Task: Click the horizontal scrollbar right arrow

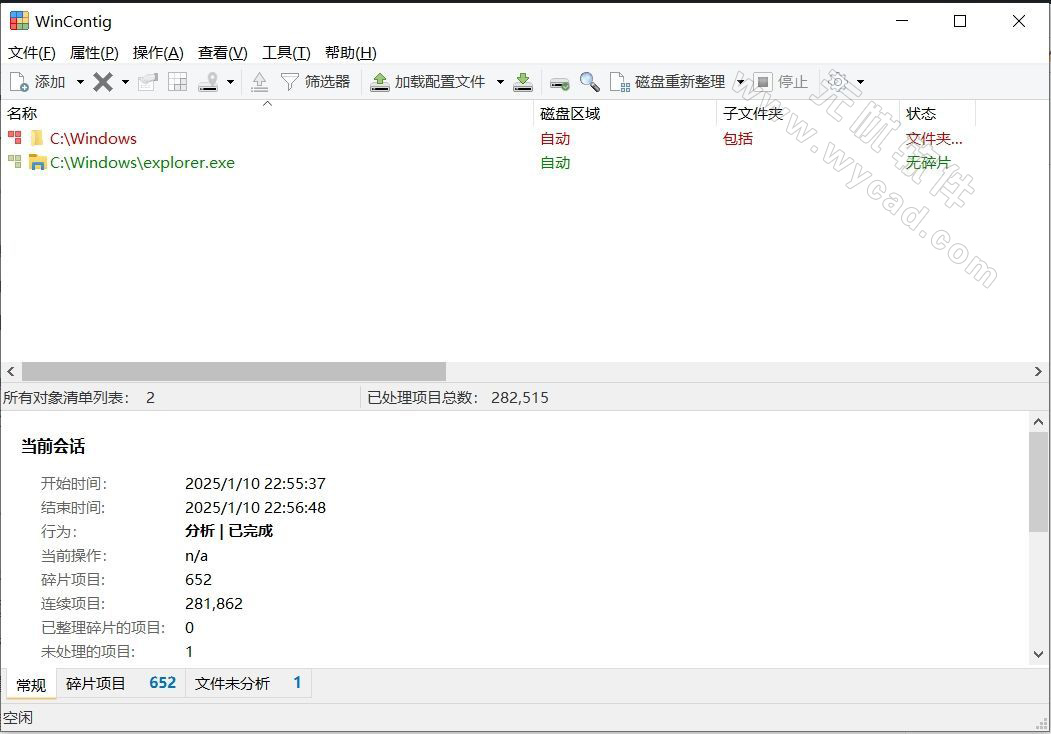Action: click(1038, 371)
